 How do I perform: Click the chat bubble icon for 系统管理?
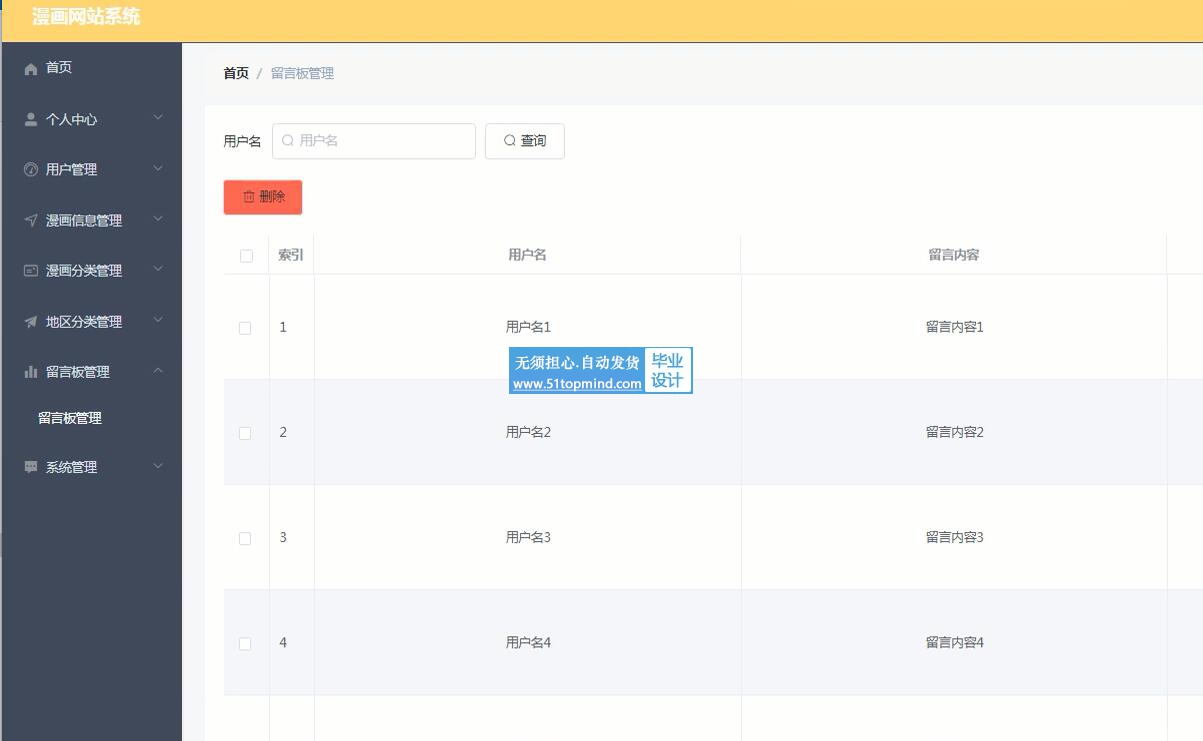click(30, 467)
